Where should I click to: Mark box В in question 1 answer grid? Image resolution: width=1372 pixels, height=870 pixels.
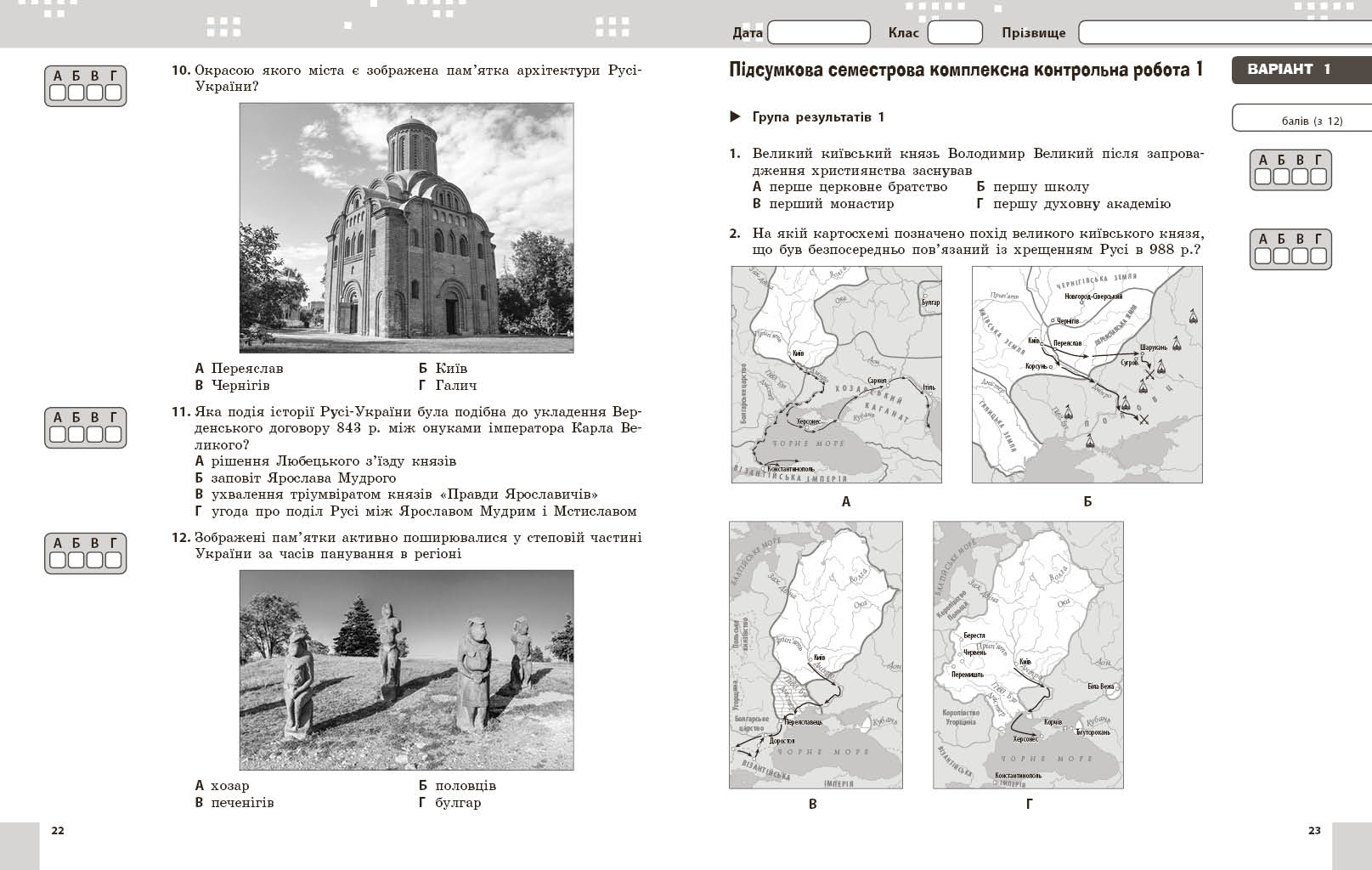(x=1301, y=177)
